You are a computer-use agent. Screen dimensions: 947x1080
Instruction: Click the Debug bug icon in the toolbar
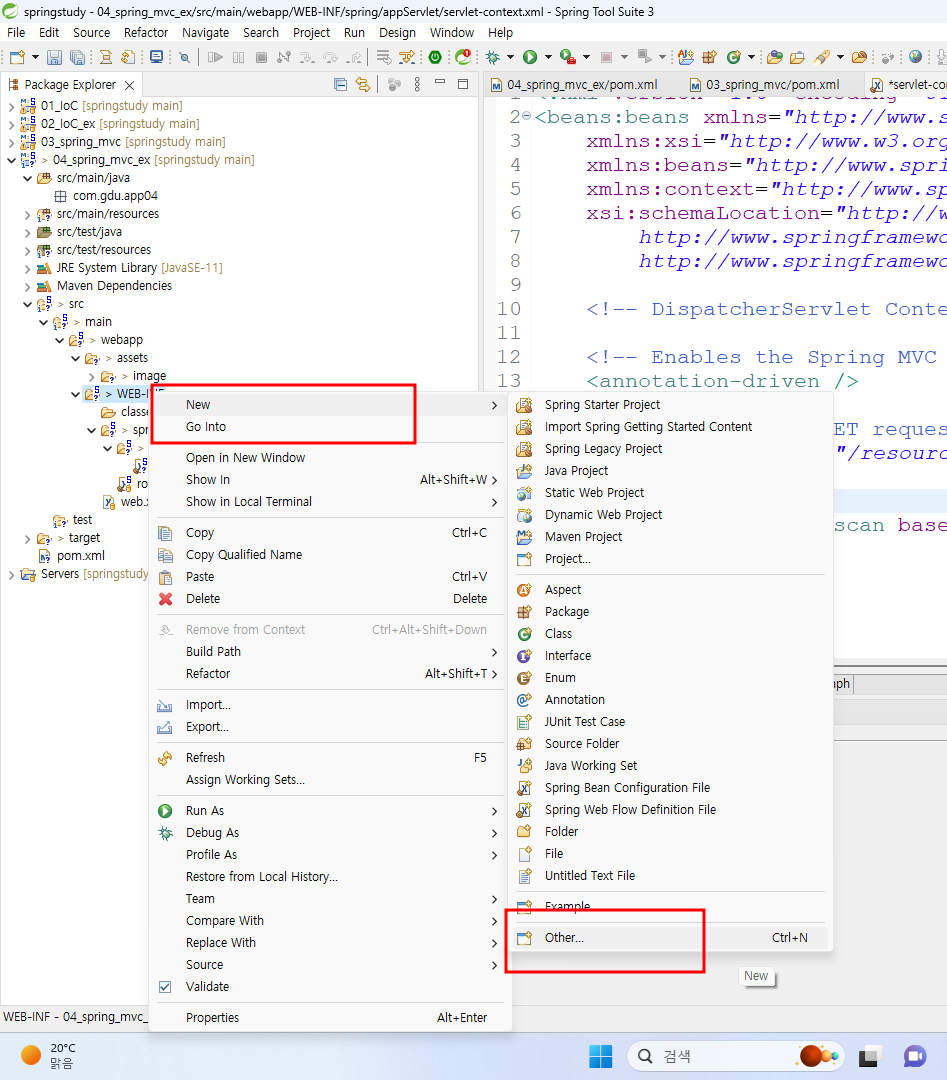pyautogui.click(x=492, y=57)
